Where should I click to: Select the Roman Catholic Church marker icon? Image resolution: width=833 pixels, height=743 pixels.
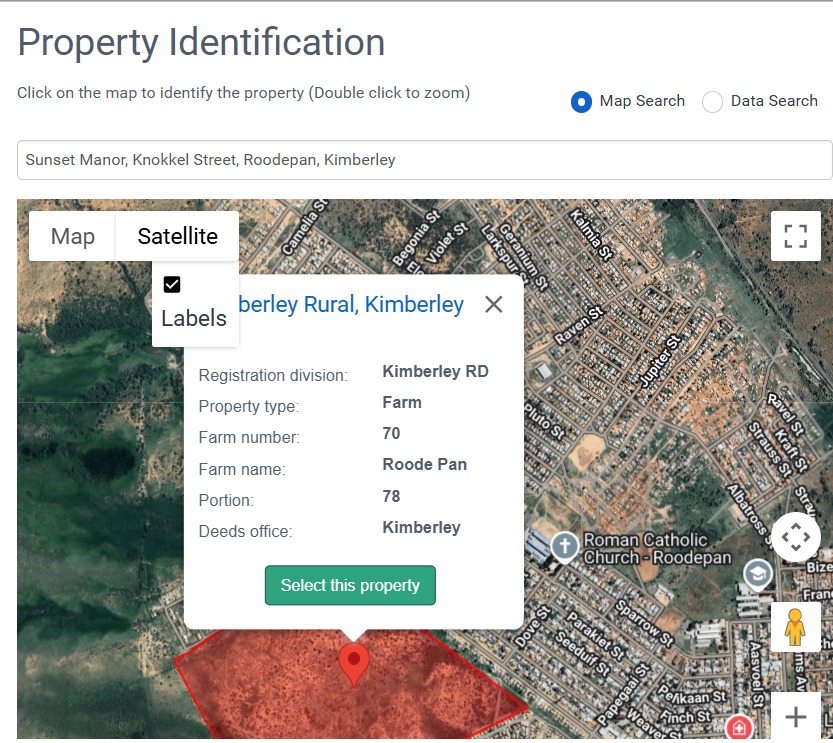(x=565, y=547)
